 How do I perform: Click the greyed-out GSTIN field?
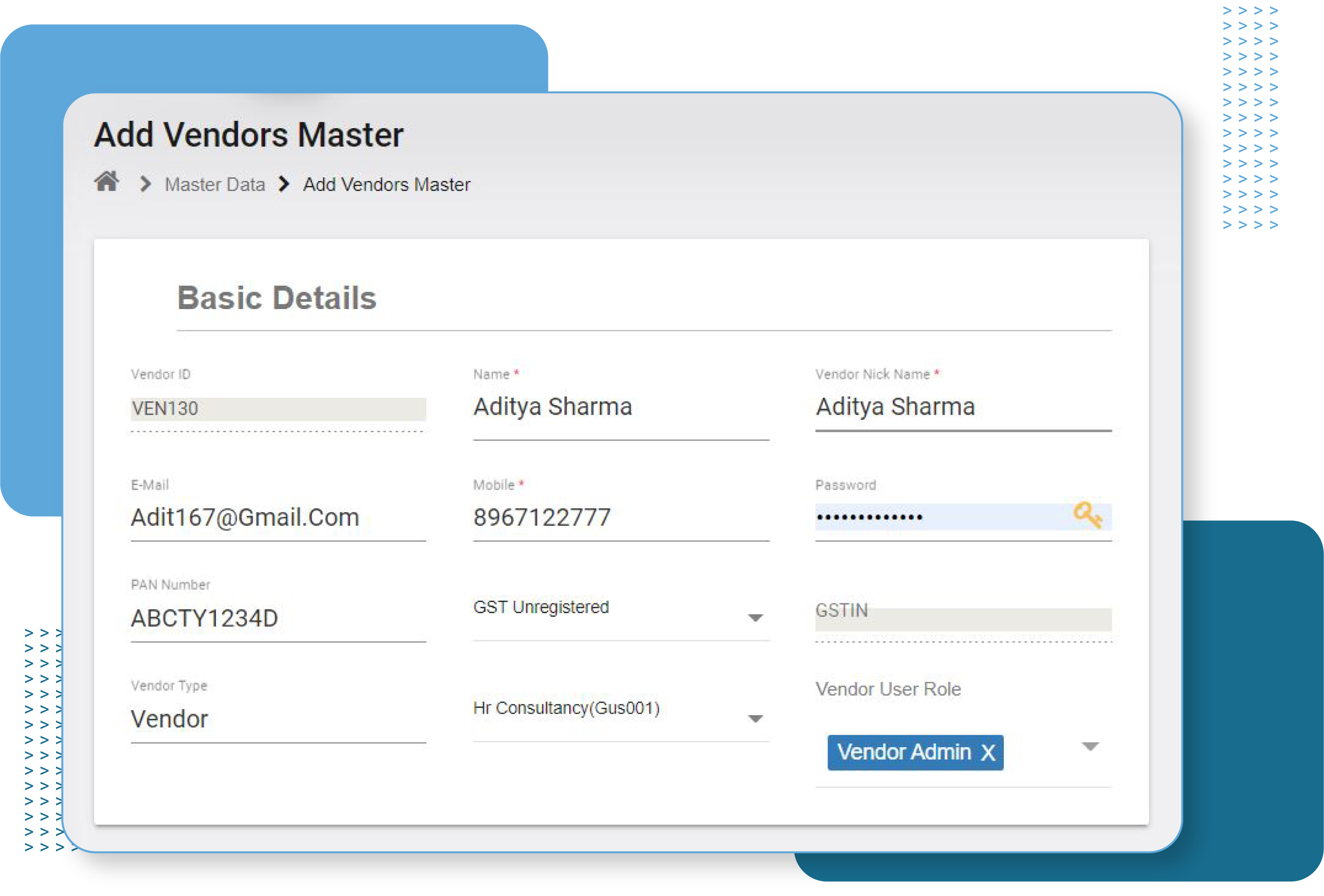(963, 618)
